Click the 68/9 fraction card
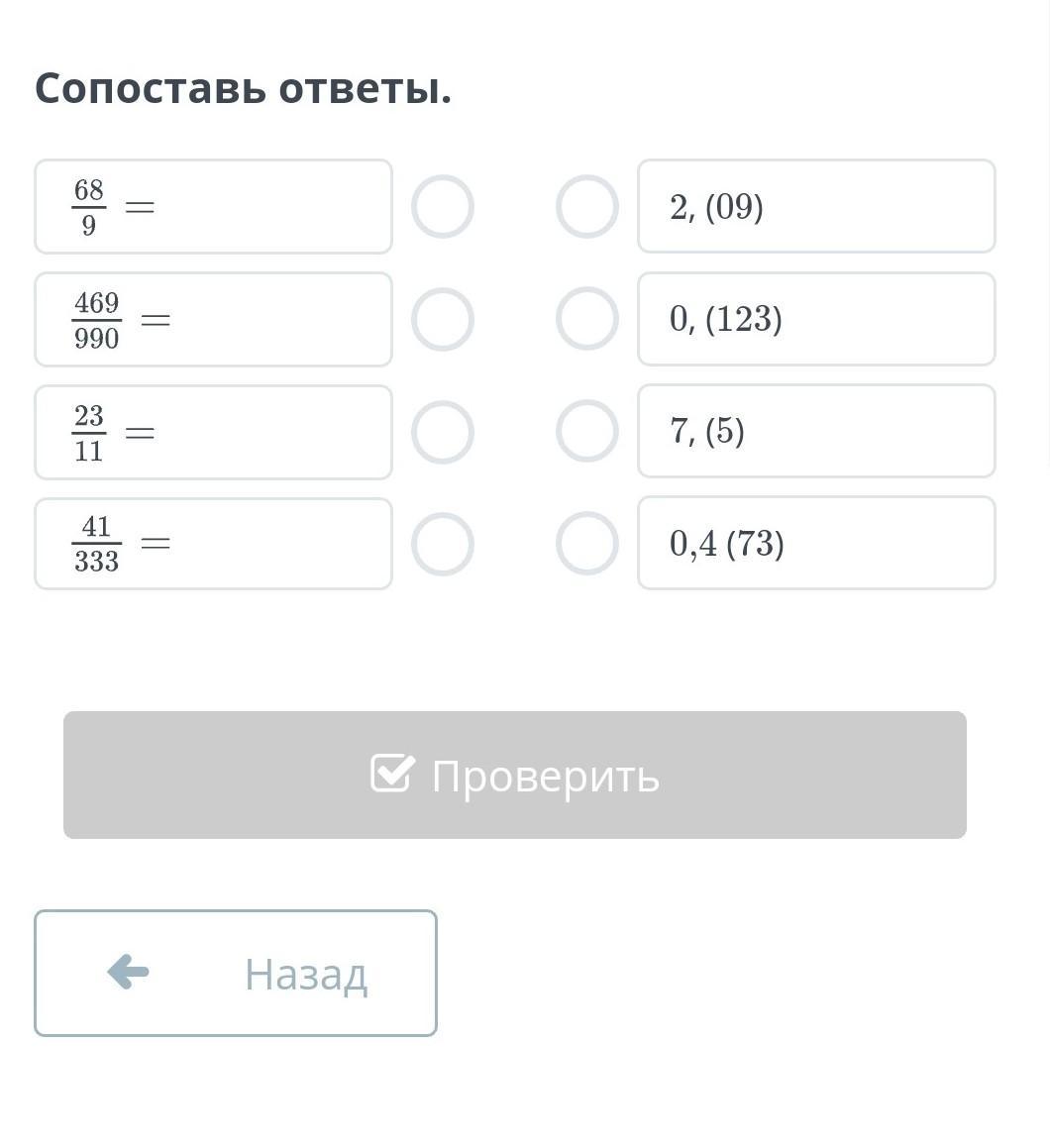Viewport: 1050px width, 1148px height. 213,207
